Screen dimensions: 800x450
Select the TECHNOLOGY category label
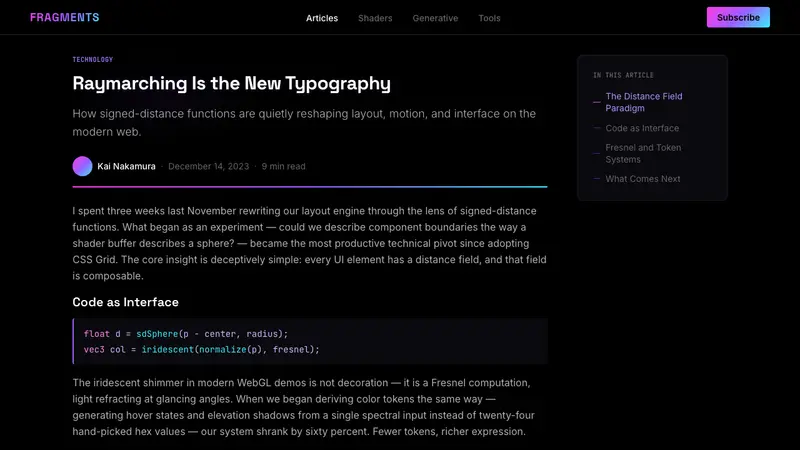tap(93, 60)
